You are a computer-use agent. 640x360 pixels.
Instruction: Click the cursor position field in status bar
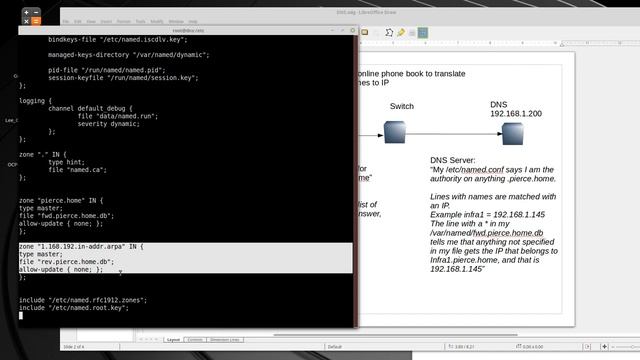[461, 347]
